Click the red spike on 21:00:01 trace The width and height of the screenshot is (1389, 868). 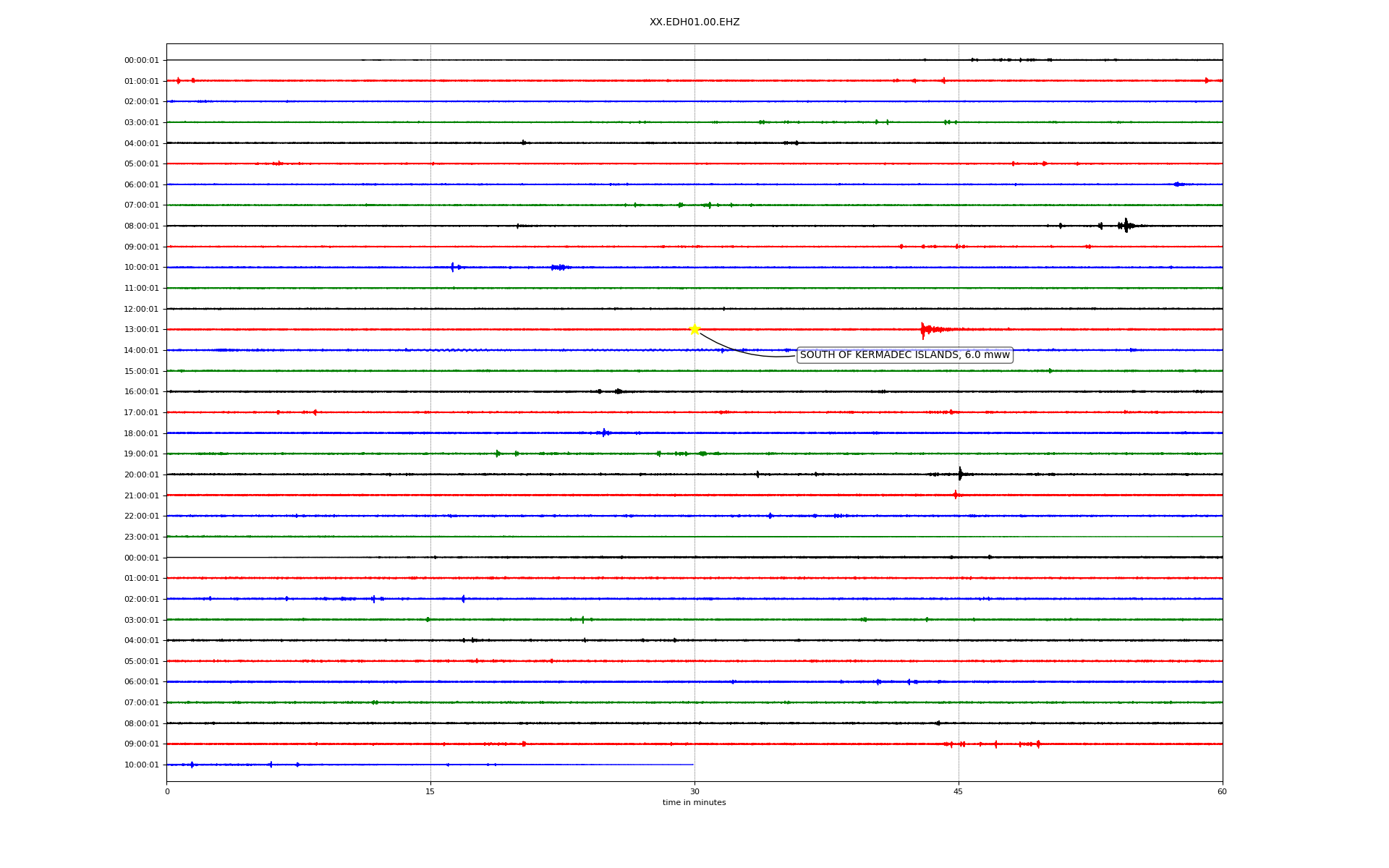point(956,495)
